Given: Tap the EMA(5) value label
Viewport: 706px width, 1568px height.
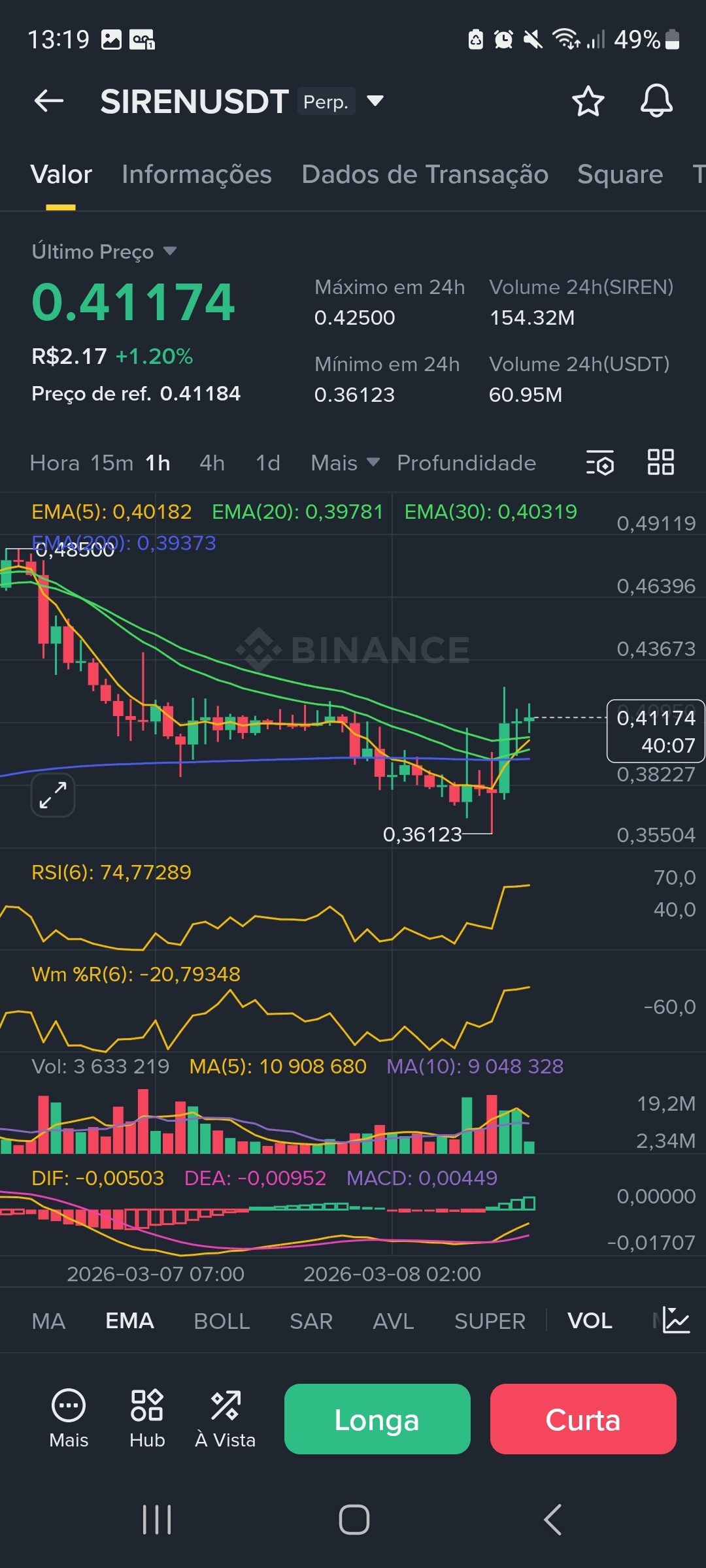Looking at the screenshot, I should (112, 512).
